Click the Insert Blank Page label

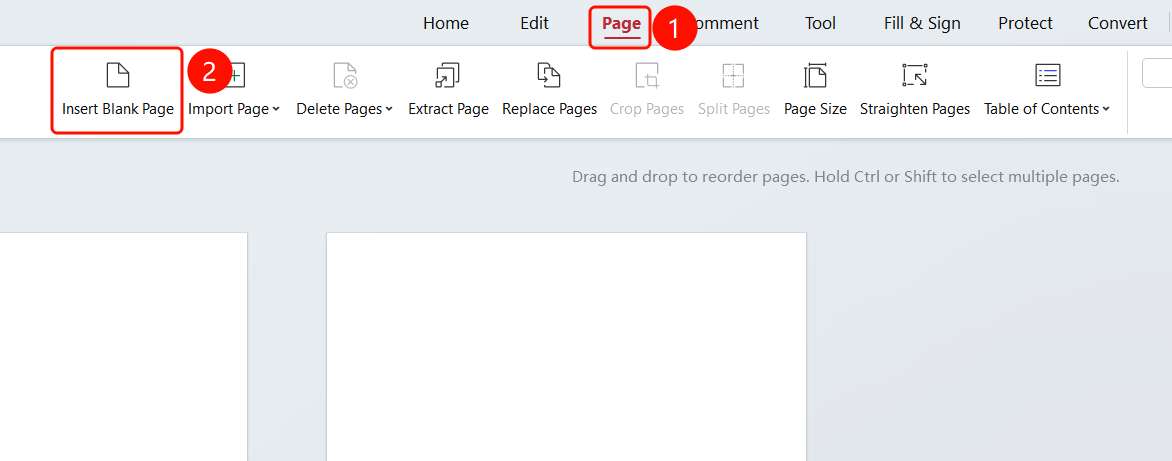(118, 109)
